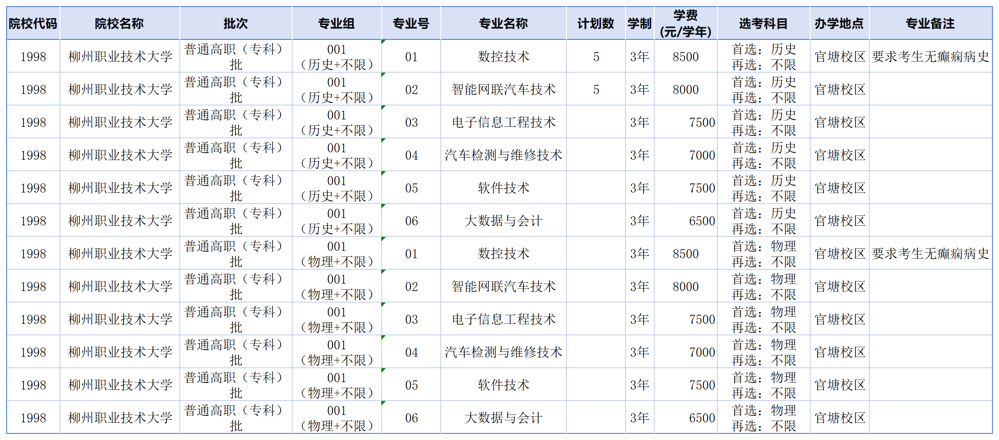Viewport: 999px width, 440px height.
Task: Click the 院校代码 column header
Action: (32, 22)
